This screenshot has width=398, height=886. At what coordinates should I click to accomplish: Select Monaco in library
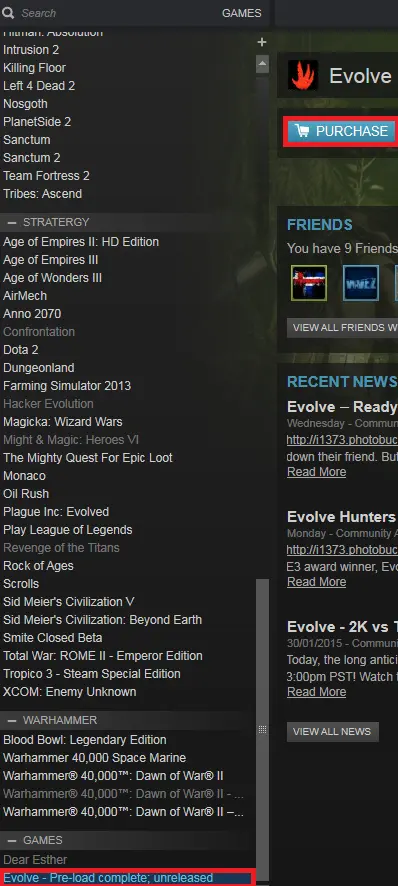(x=24, y=476)
